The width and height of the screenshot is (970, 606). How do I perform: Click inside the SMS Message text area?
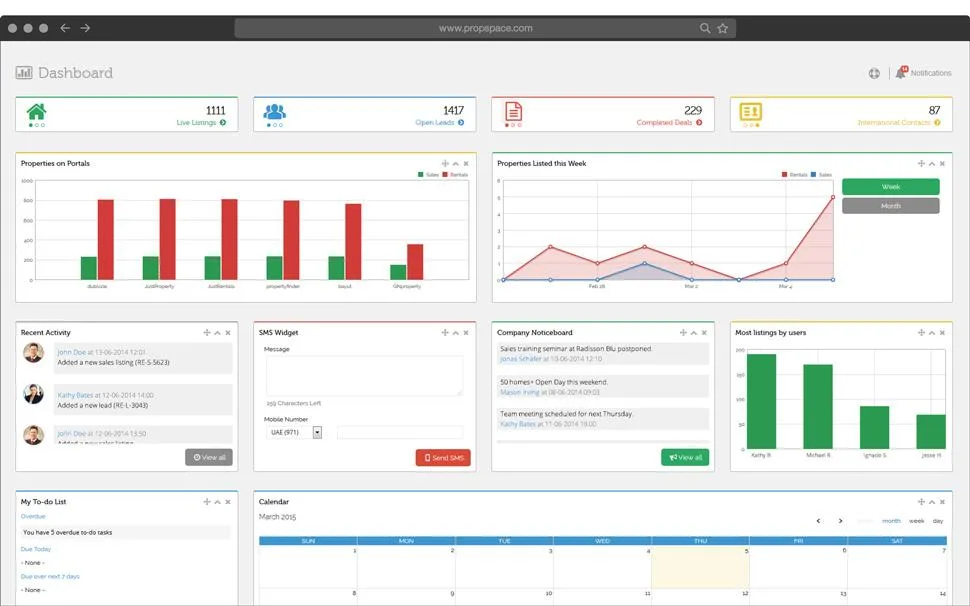click(x=364, y=375)
